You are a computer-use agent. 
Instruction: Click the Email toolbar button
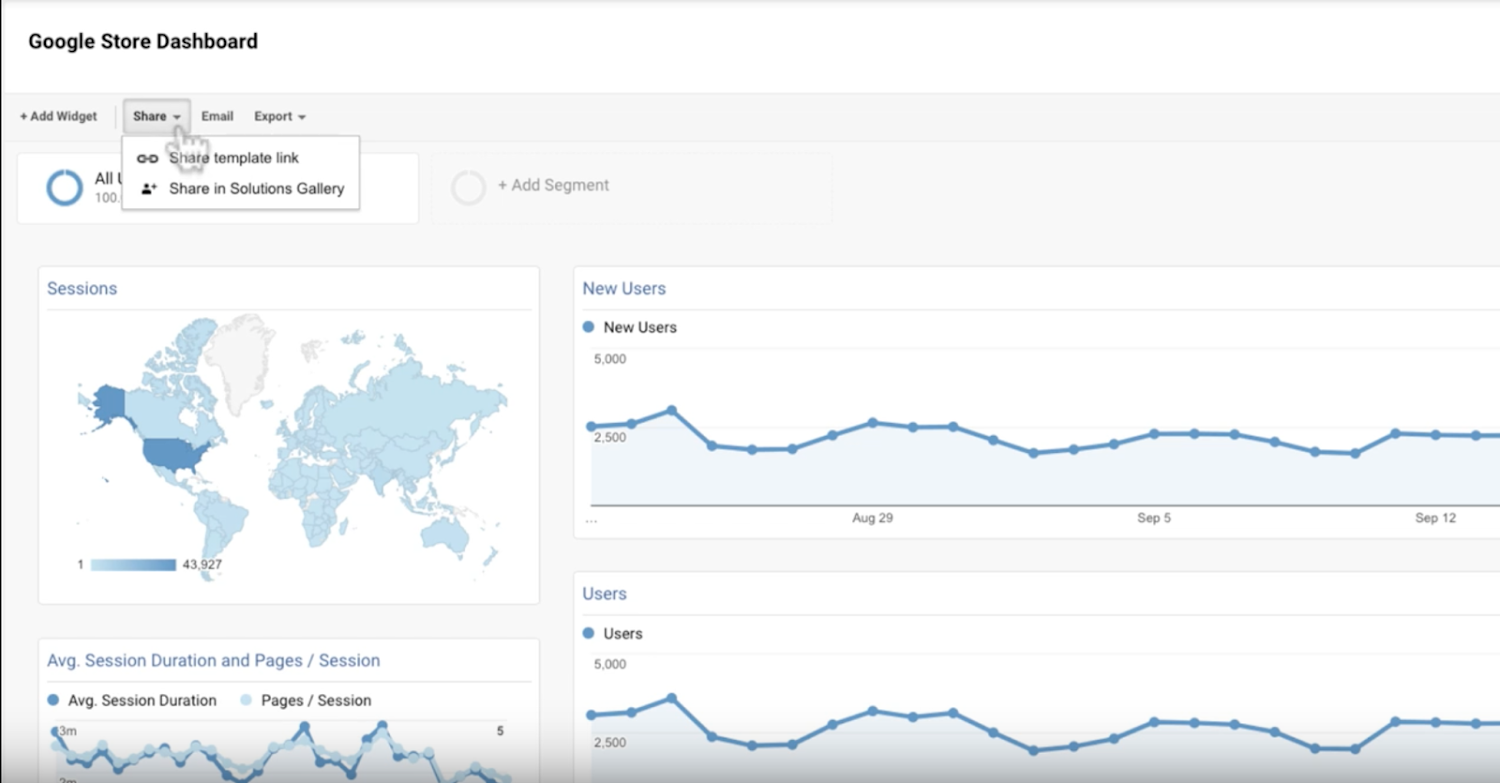pos(217,116)
